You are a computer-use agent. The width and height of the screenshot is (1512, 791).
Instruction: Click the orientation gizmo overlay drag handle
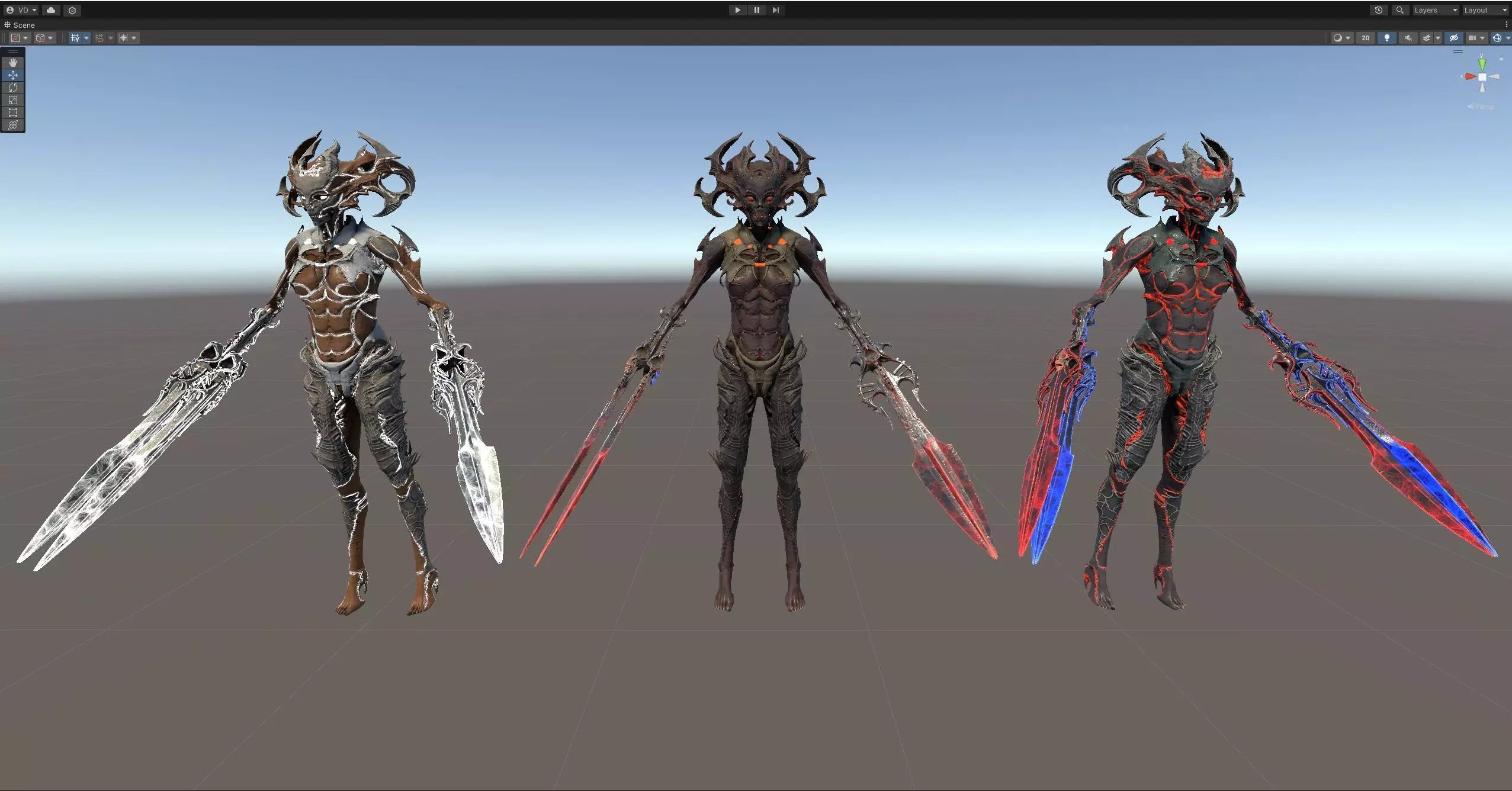coord(1458,52)
